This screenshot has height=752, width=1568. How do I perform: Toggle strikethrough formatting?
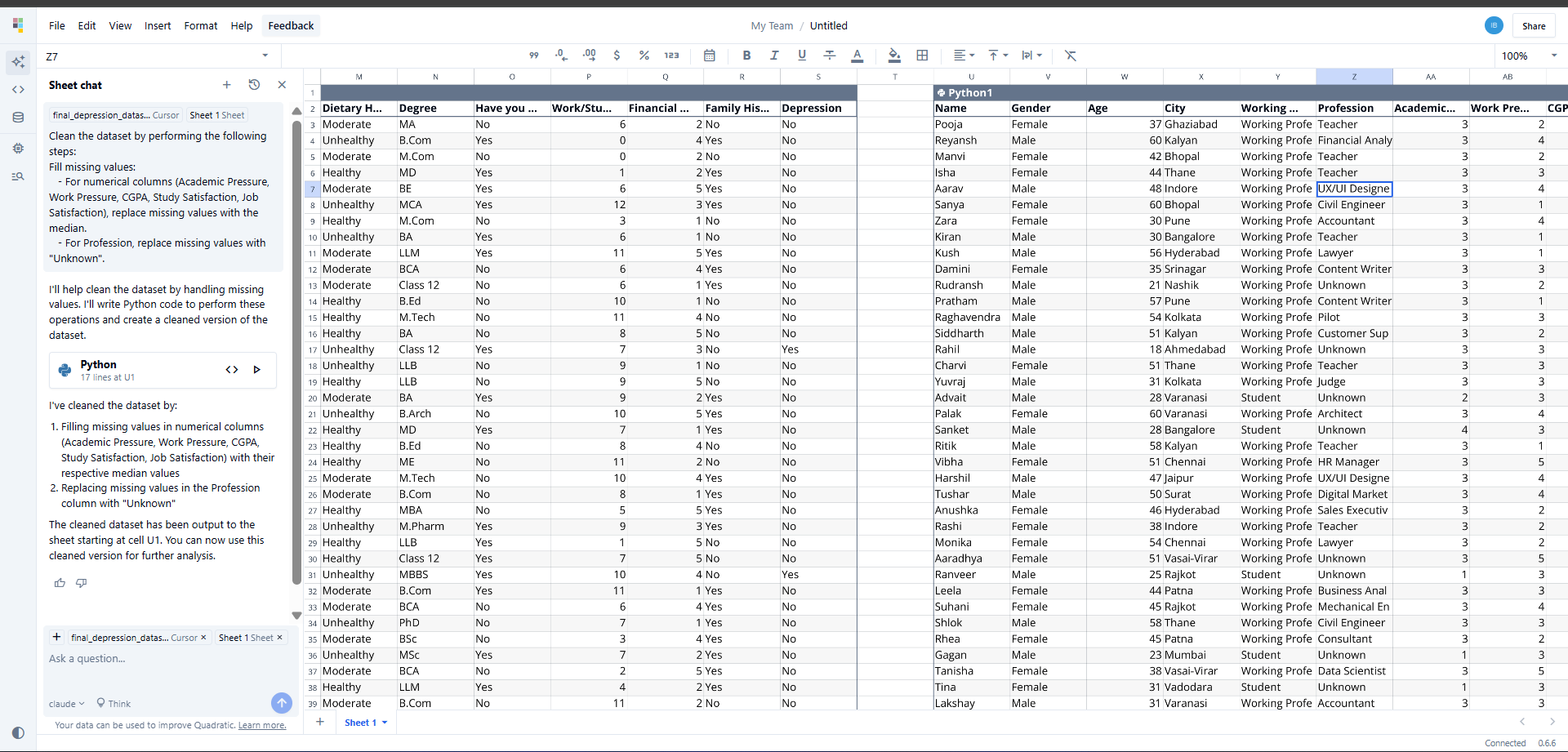[830, 56]
